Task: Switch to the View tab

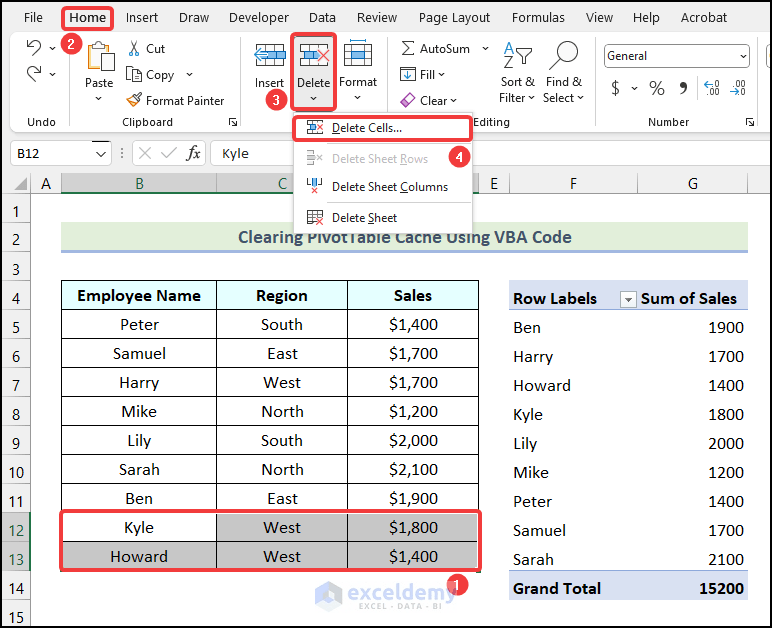Action: pos(599,18)
